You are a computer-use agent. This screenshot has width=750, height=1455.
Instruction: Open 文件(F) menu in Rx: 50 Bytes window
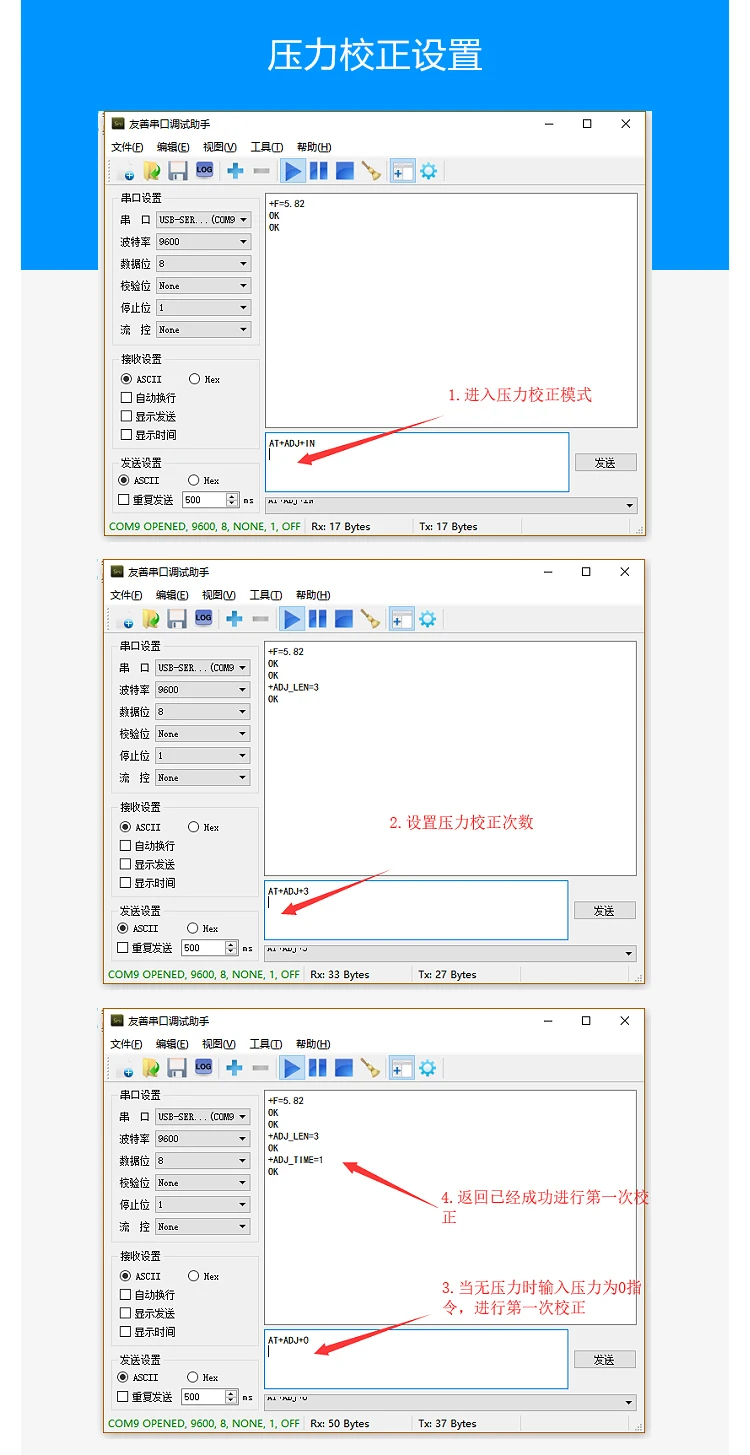[127, 1044]
